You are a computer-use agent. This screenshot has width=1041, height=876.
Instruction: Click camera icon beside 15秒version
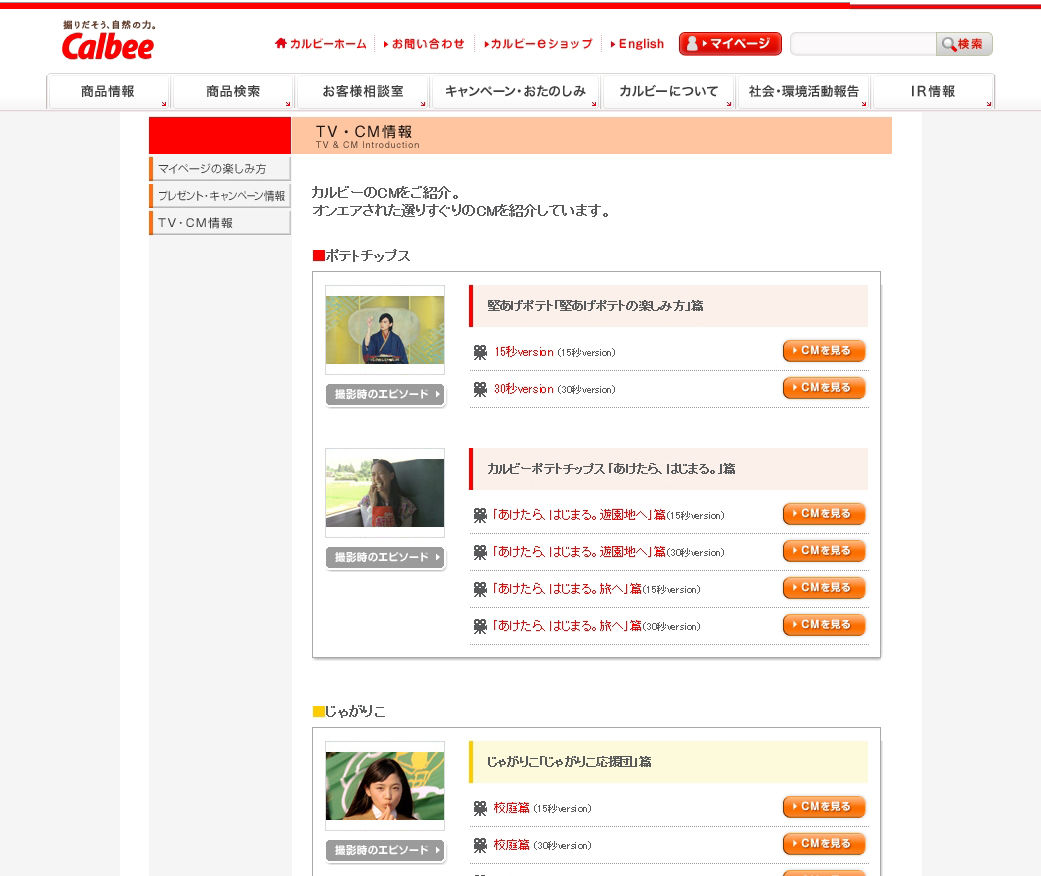480,353
